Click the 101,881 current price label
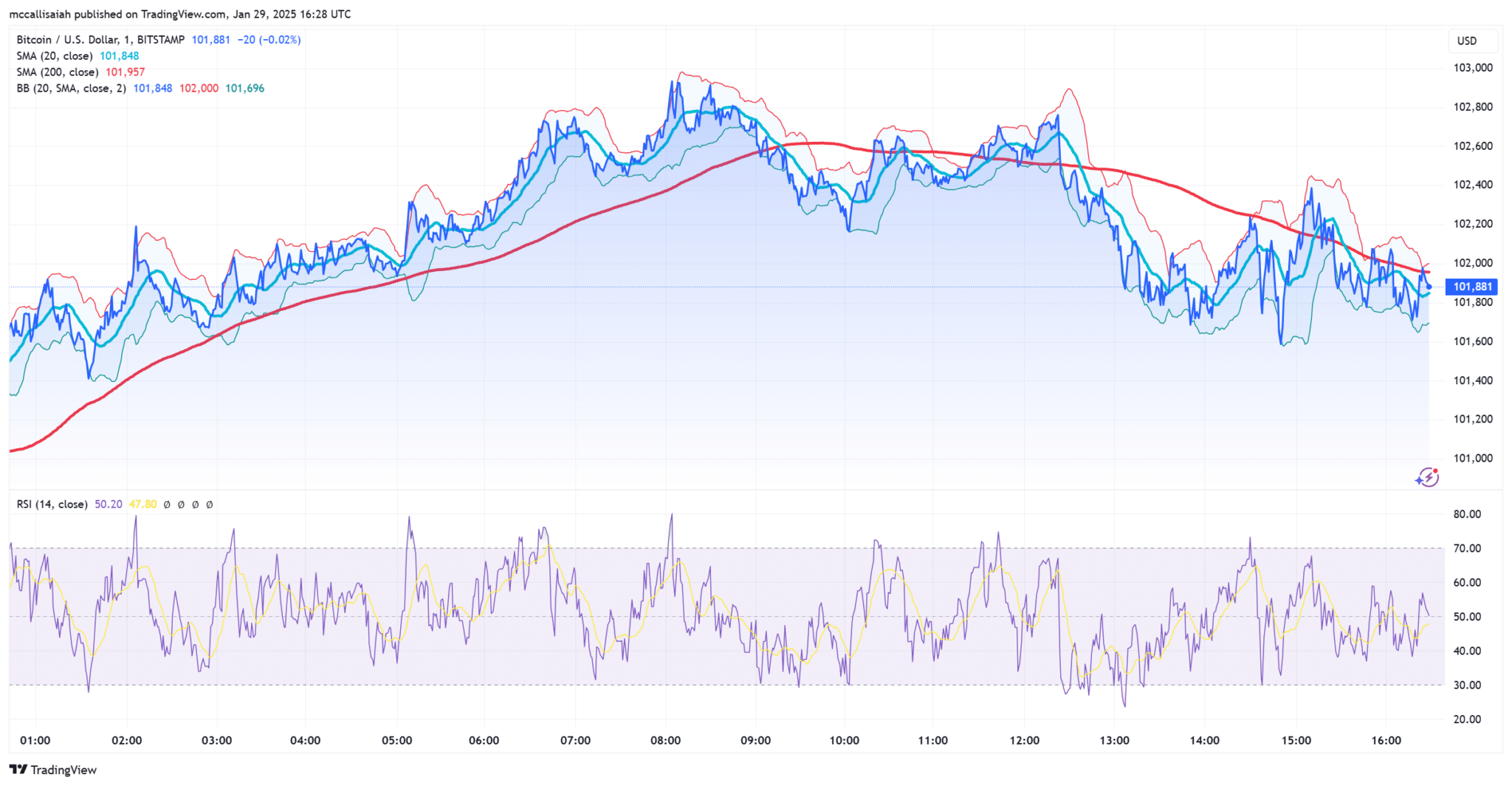Screen dimensions: 1512x786 (x=1473, y=287)
